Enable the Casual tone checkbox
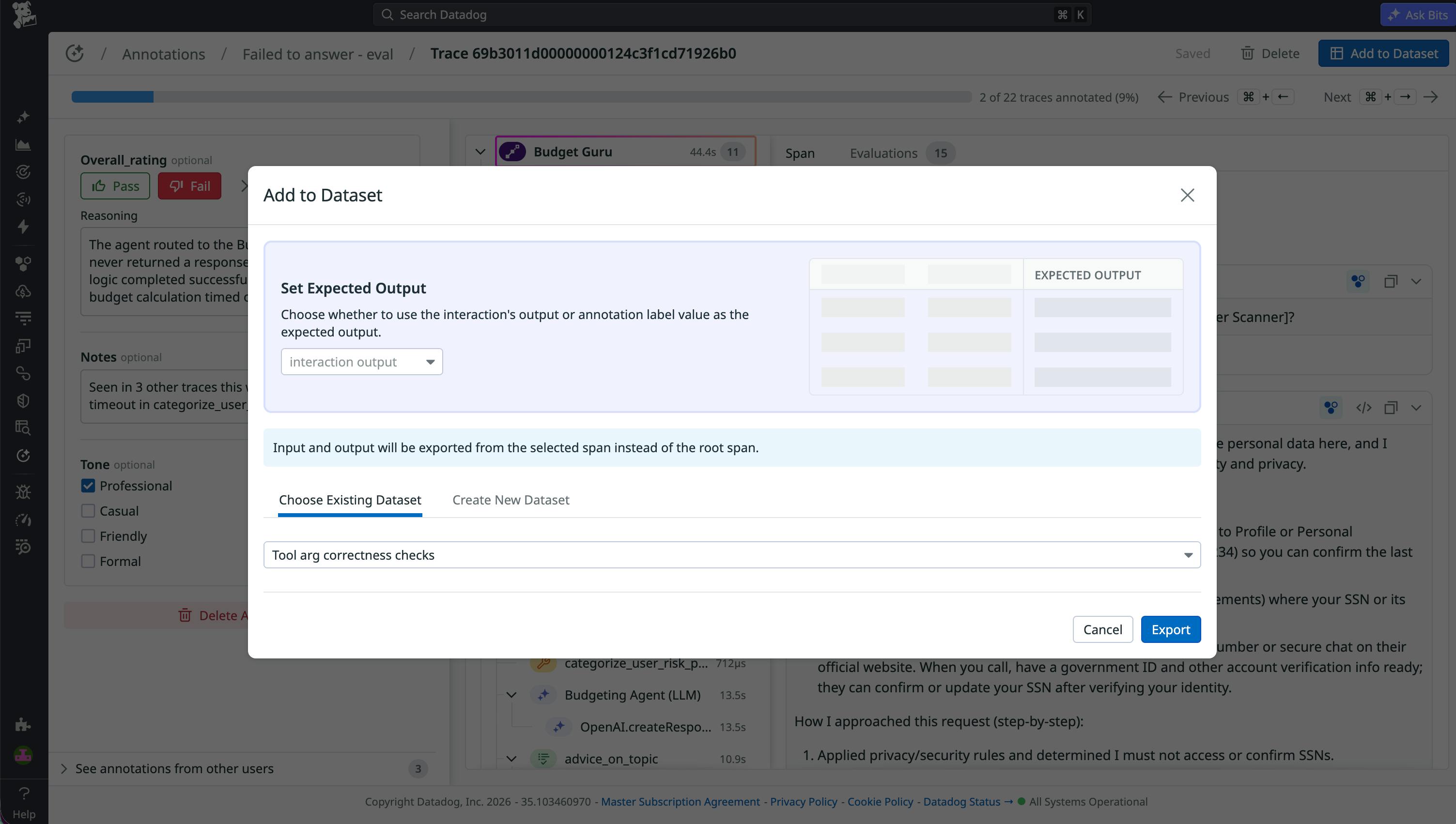 click(x=88, y=510)
